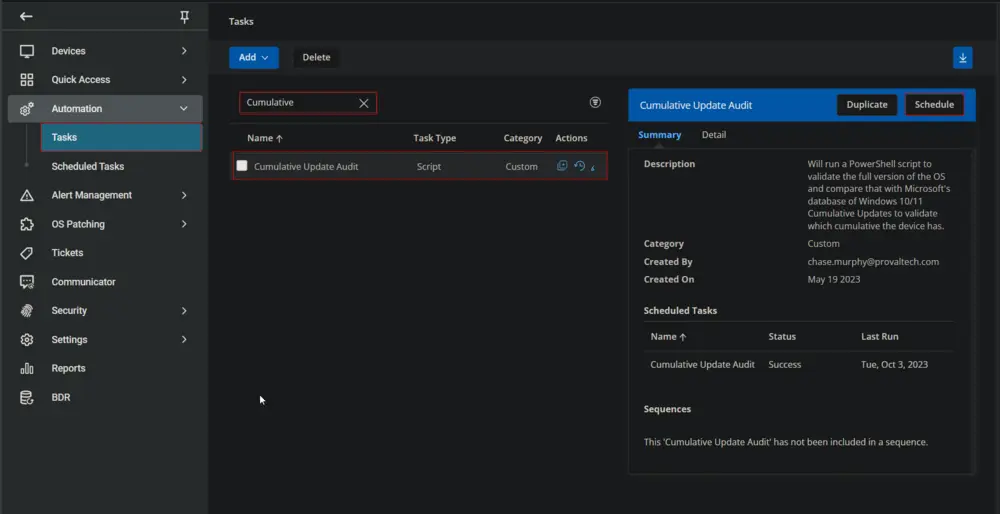The width and height of the screenshot is (1000, 514).
Task: Sort Scheduled Tasks by Name header
Action: coord(668,337)
